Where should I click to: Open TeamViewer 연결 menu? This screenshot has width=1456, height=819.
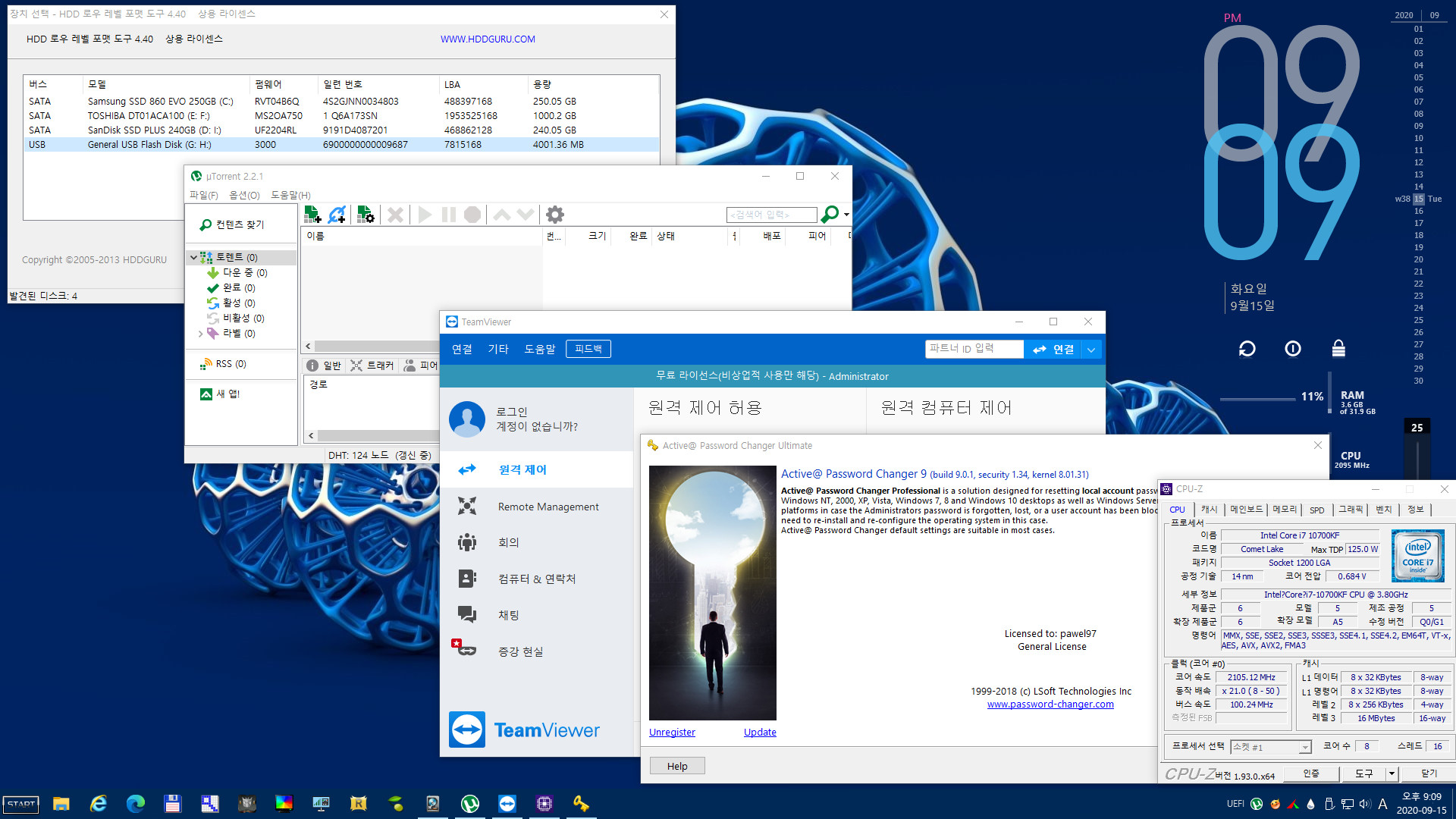click(462, 349)
